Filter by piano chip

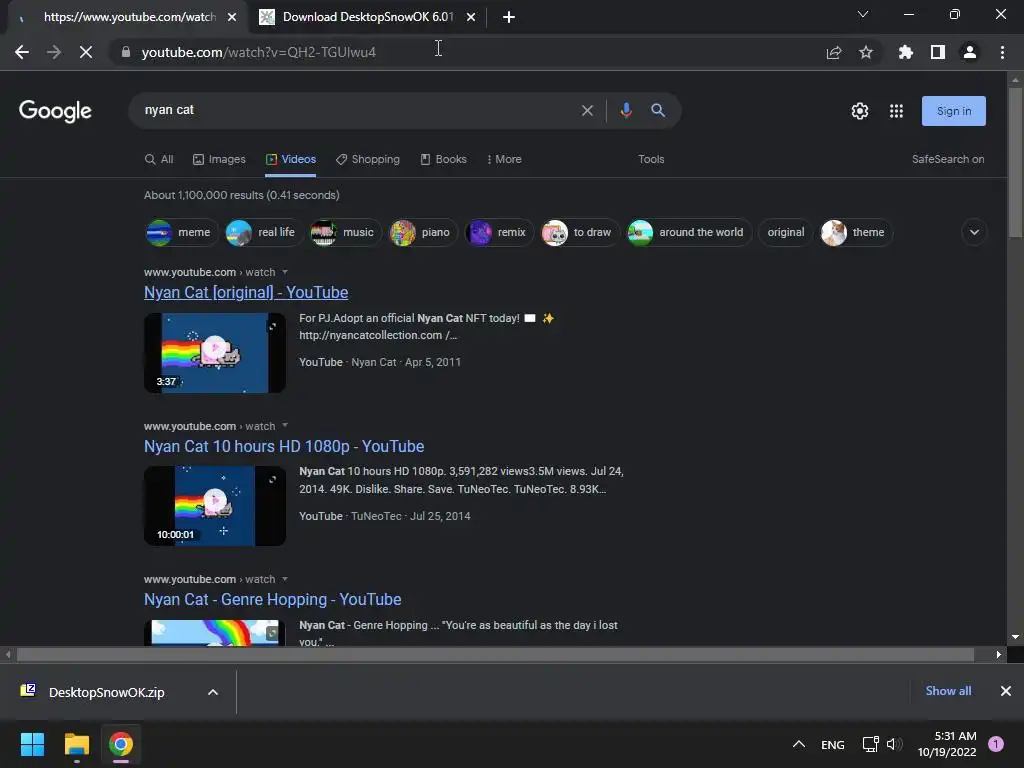[423, 232]
